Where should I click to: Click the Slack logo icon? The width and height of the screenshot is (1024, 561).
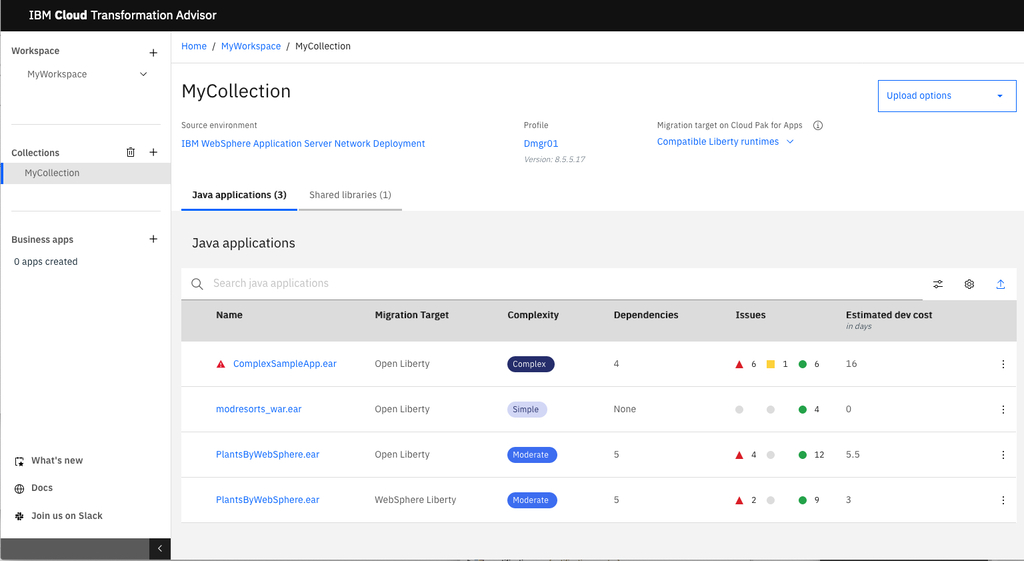[19, 516]
